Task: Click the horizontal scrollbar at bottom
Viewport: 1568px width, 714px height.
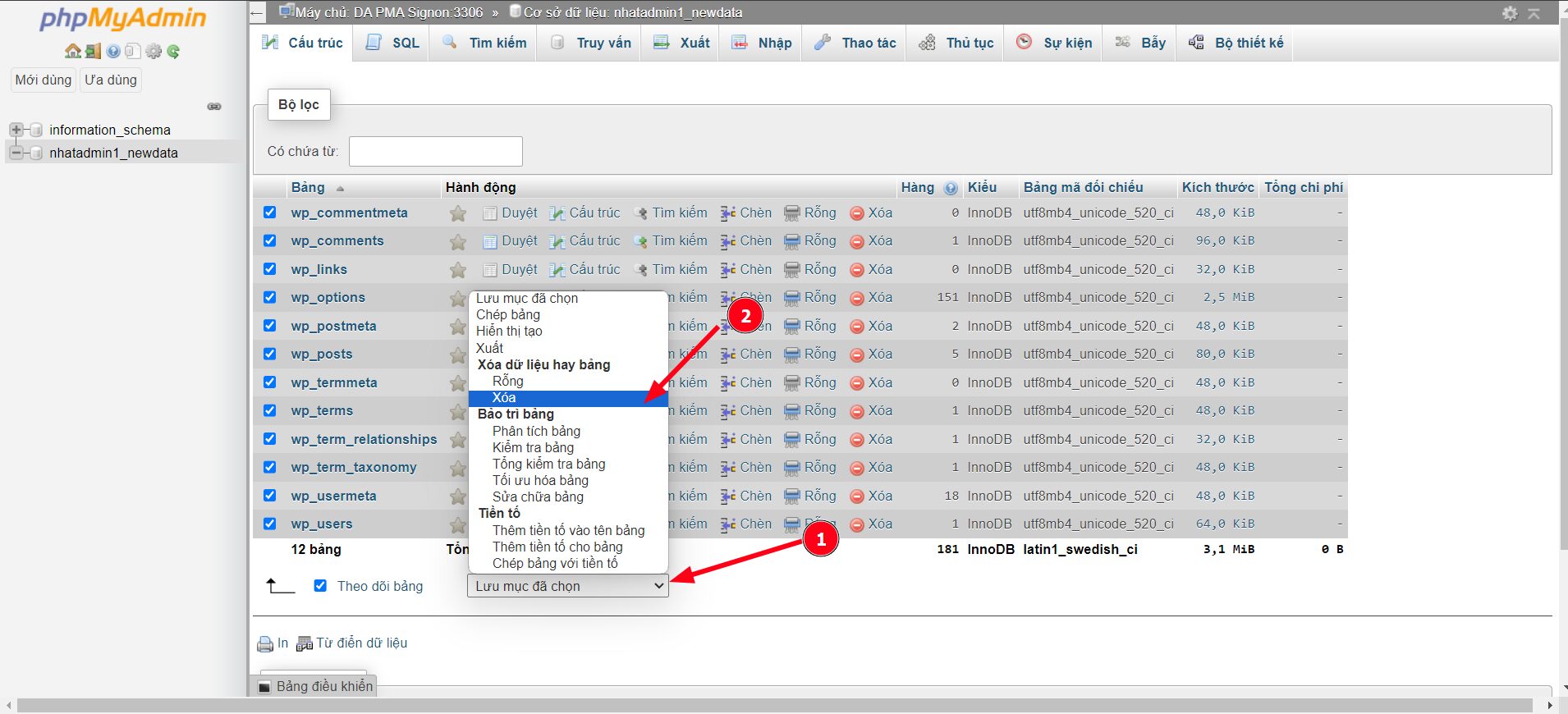Action: point(774,706)
